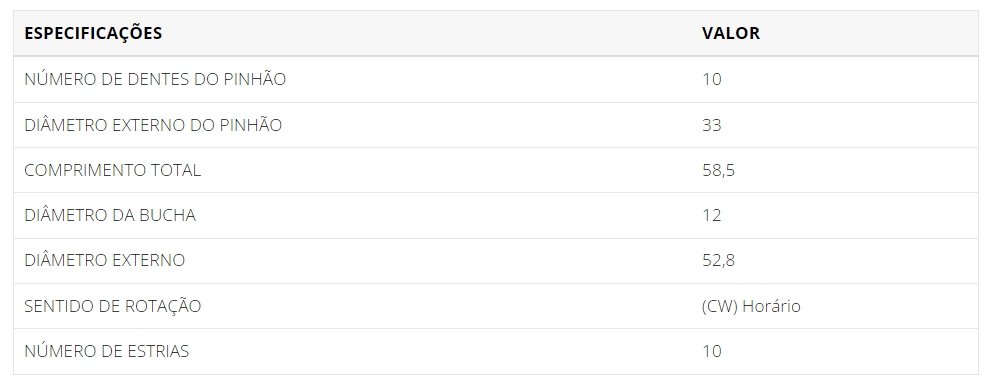The height and width of the screenshot is (392, 989).
Task: Click the word ROTAÇÃO in the table
Action: [x=163, y=306]
